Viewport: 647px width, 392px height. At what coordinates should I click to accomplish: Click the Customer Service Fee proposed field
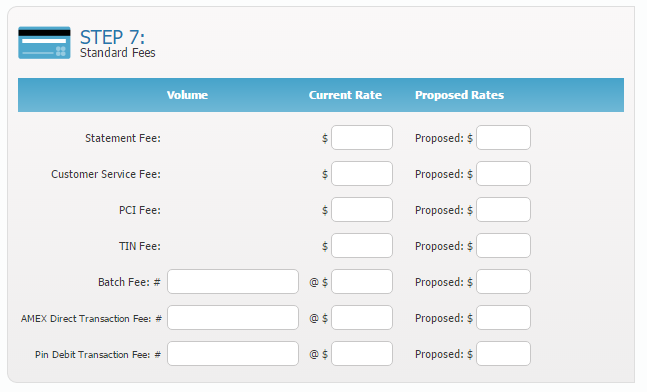pyautogui.click(x=503, y=174)
